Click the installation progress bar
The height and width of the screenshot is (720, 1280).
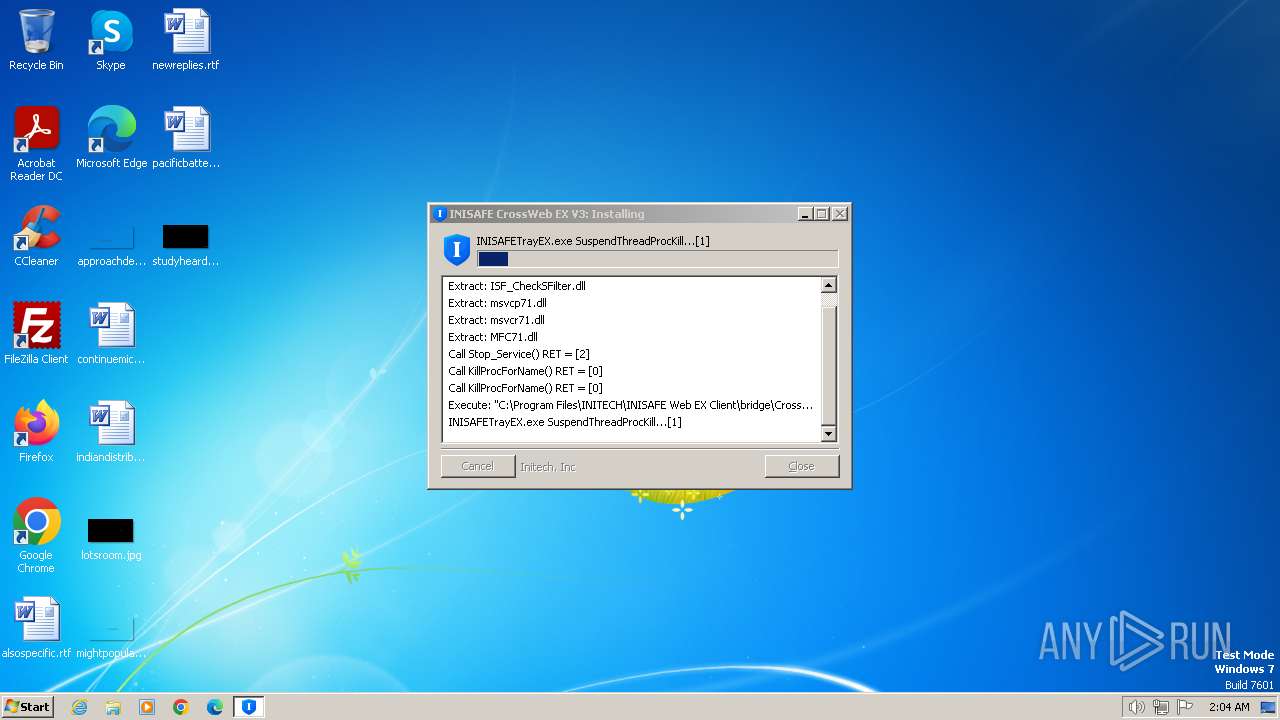pos(657,259)
